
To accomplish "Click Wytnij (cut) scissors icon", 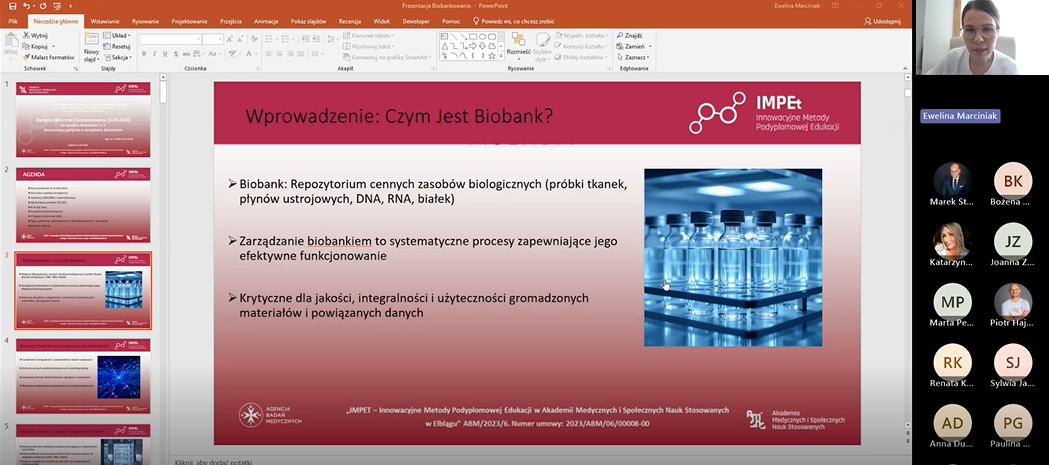I will (25, 34).
